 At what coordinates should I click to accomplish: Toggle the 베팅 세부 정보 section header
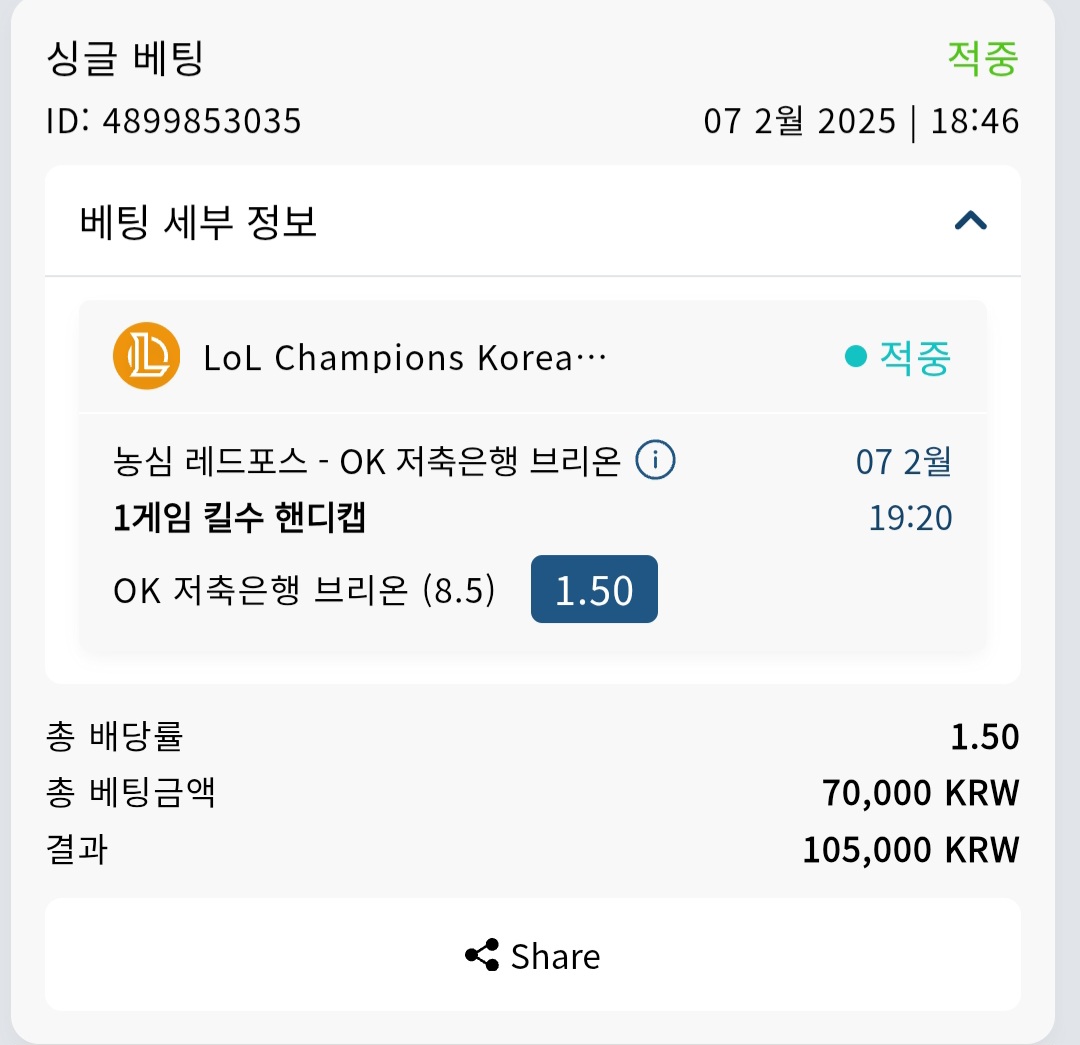[532, 221]
